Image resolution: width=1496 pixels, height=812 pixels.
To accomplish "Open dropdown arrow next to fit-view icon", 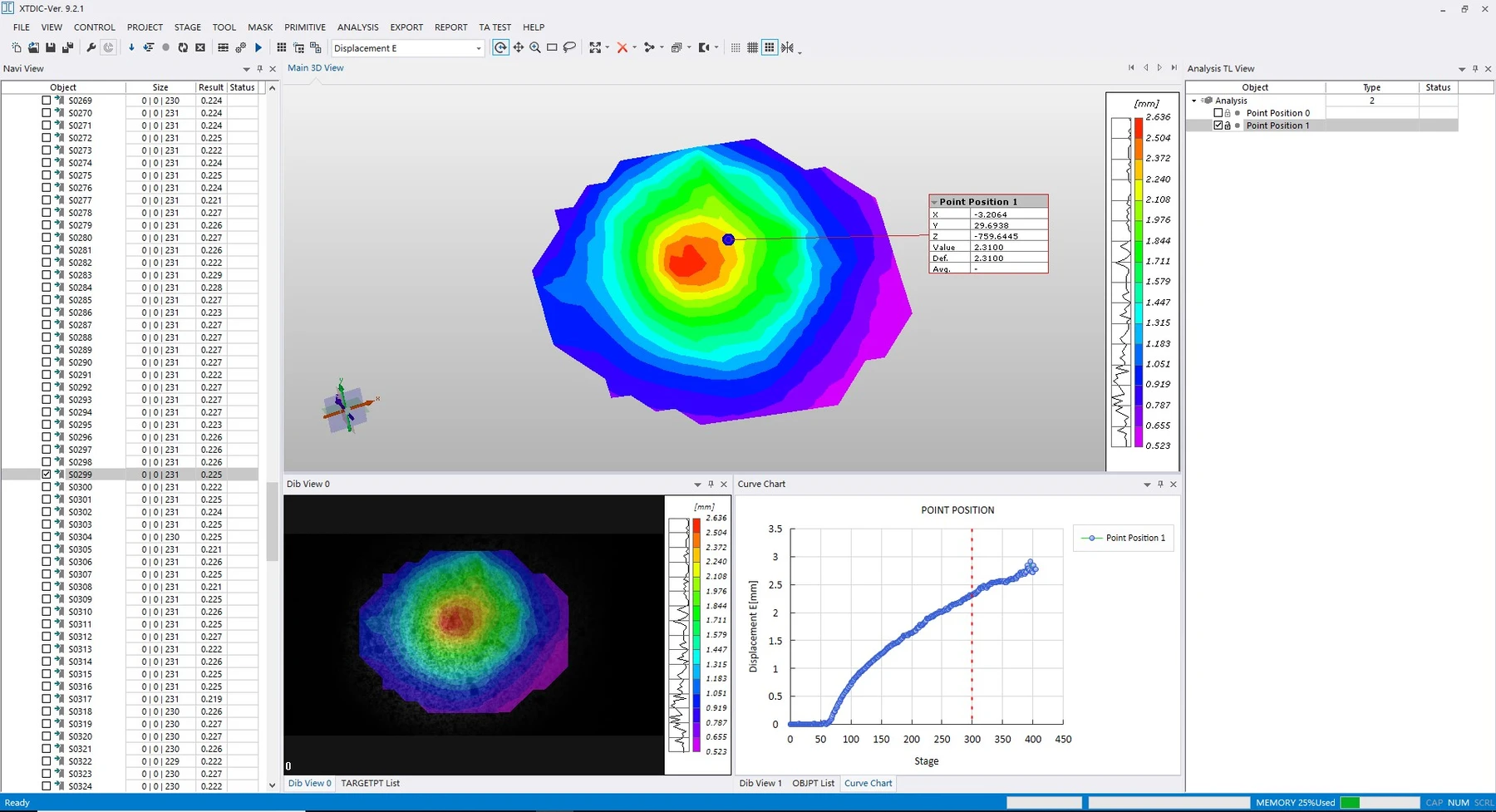I will (x=608, y=48).
